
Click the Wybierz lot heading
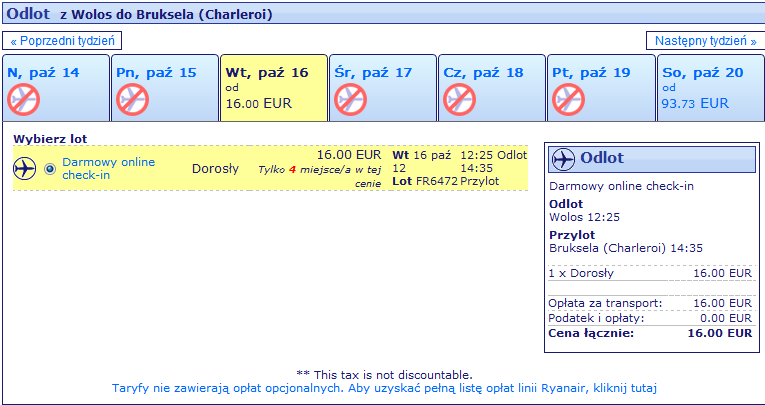pyautogui.click(x=50, y=139)
